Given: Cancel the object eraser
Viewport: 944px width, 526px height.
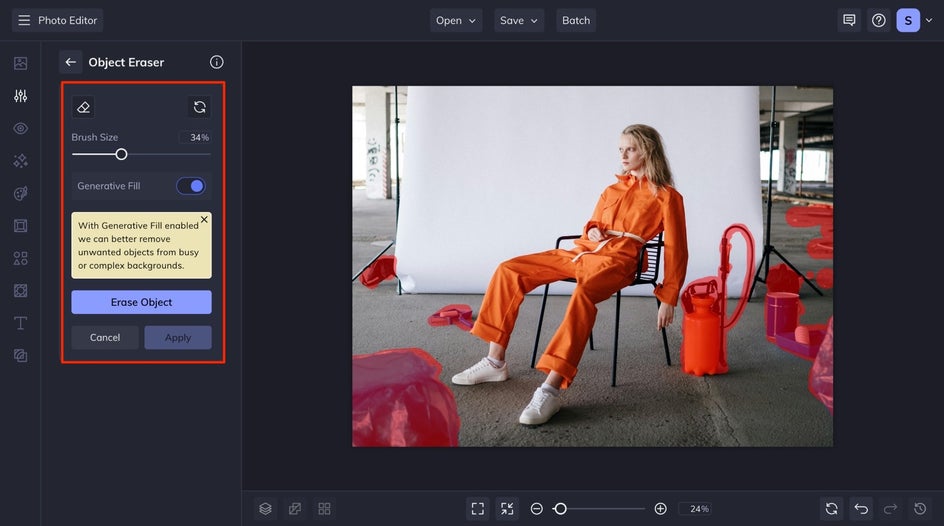Looking at the screenshot, I should (x=105, y=338).
